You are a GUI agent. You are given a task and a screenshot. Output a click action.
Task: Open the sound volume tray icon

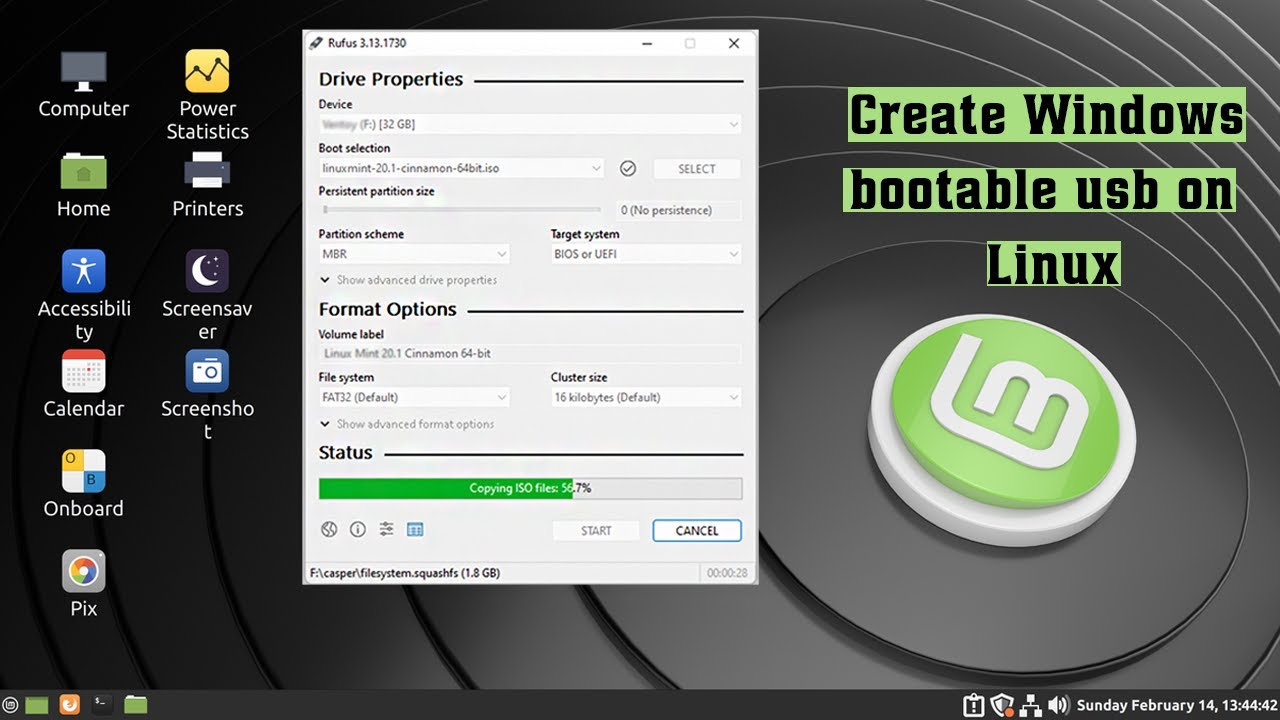click(1057, 705)
